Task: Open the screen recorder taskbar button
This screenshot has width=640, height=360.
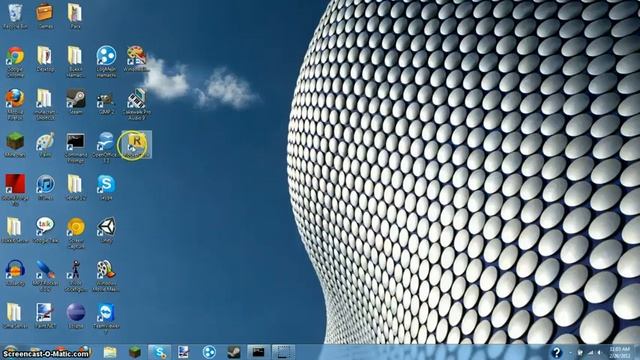Action: (x=284, y=352)
